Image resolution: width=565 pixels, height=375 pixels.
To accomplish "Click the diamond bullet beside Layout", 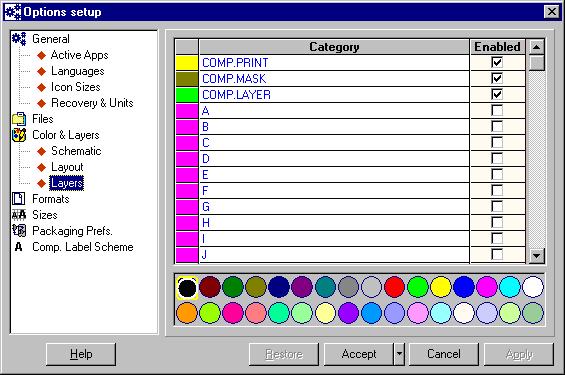I will pos(41,167).
